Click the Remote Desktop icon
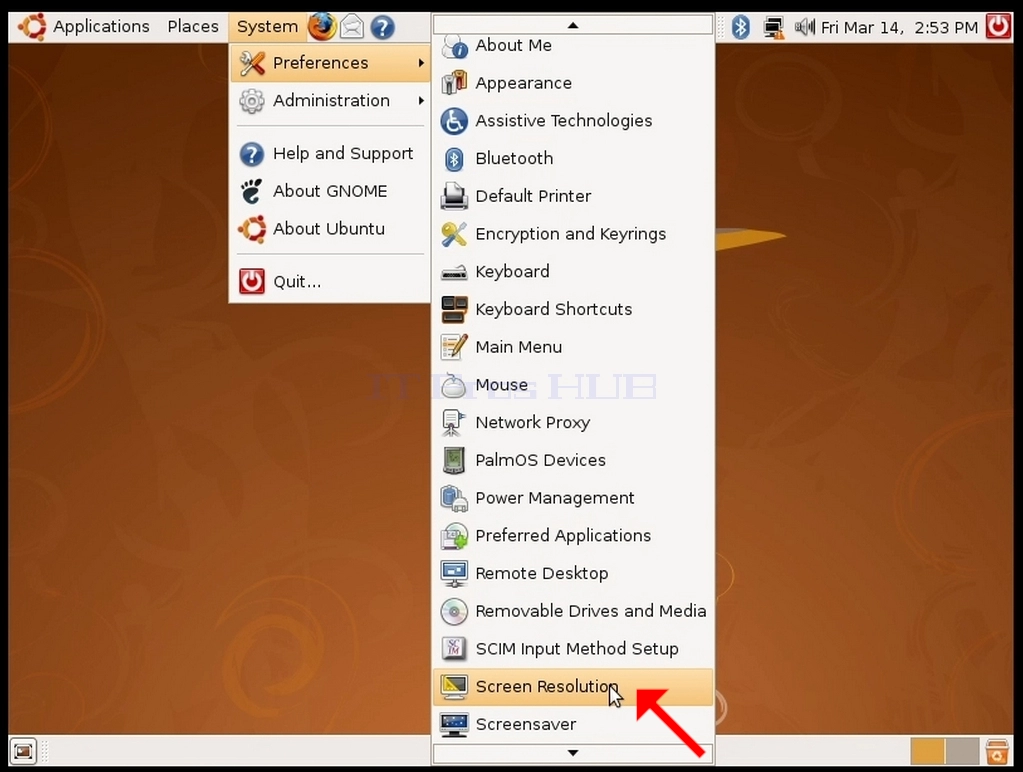Screen dimensions: 1023x772 point(454,574)
